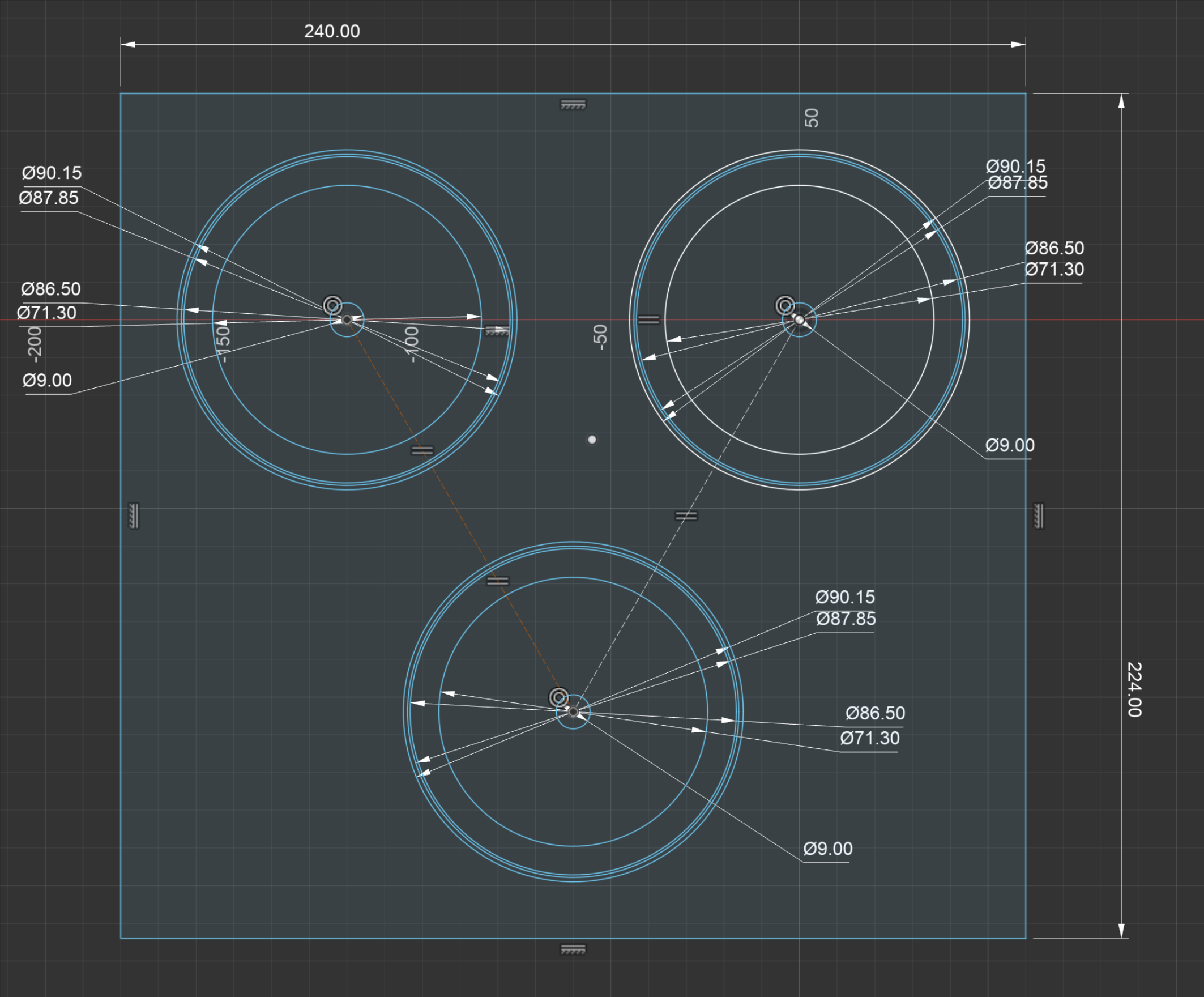Select the equal constraint symbol below the left circle

[422, 451]
